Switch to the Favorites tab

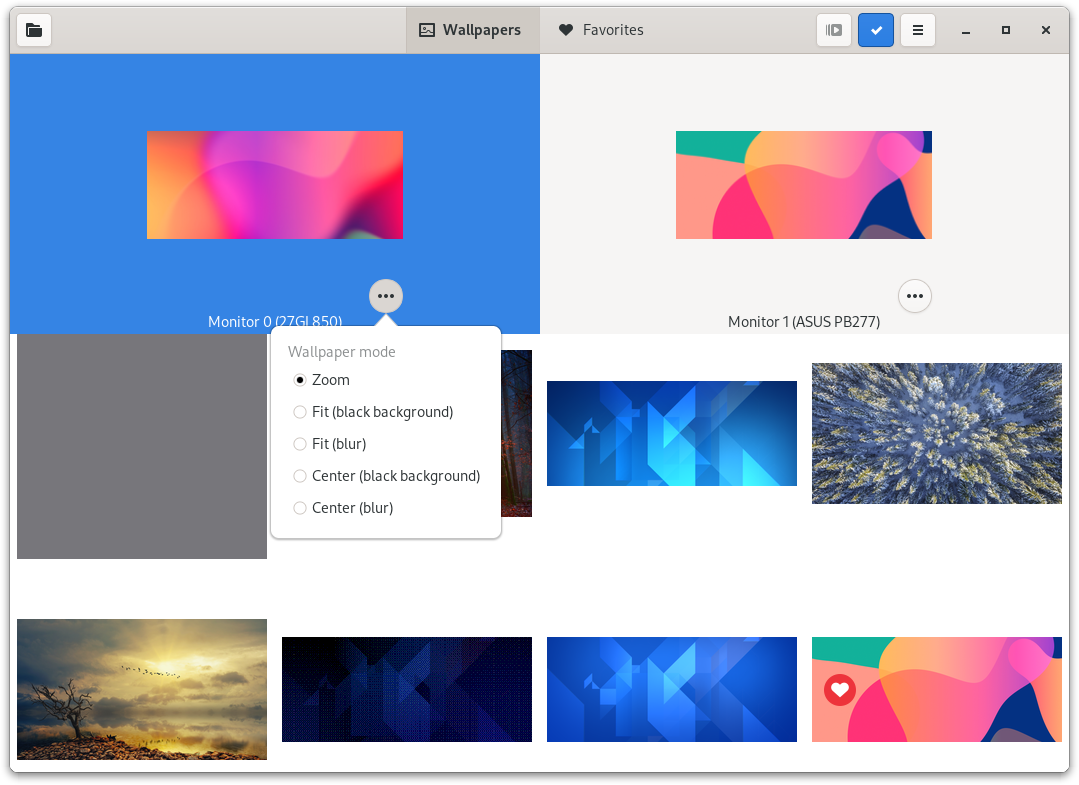601,30
